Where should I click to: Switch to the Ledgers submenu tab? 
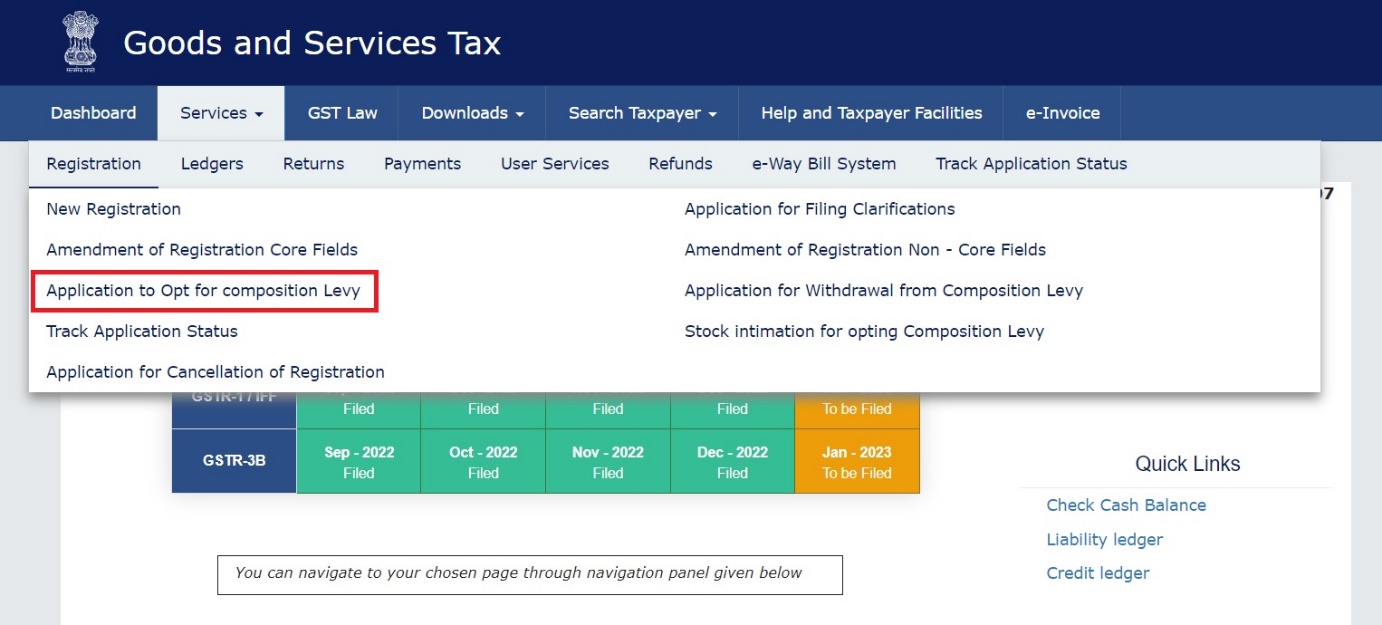(x=212, y=164)
